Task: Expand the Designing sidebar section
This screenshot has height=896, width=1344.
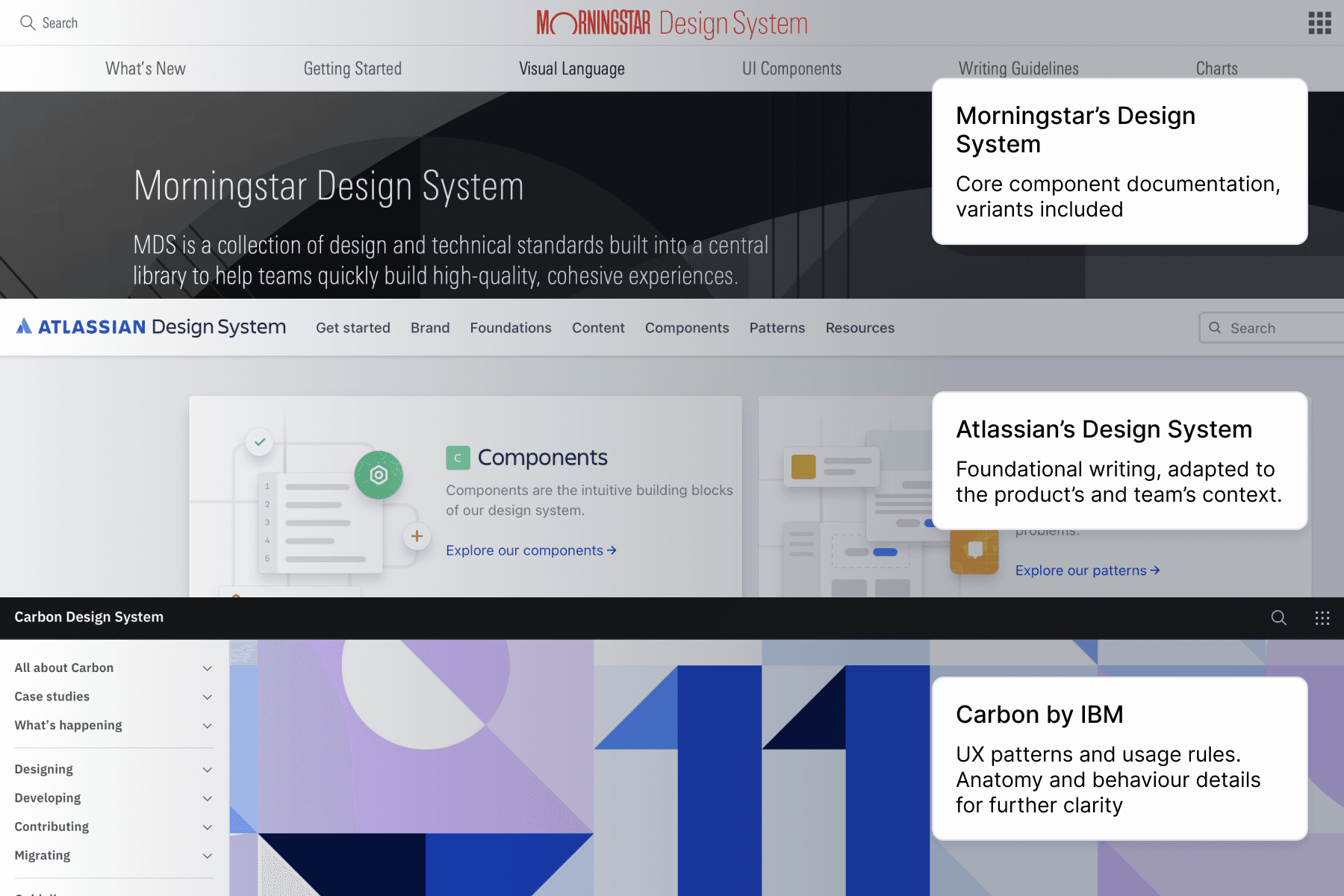Action: (113, 770)
